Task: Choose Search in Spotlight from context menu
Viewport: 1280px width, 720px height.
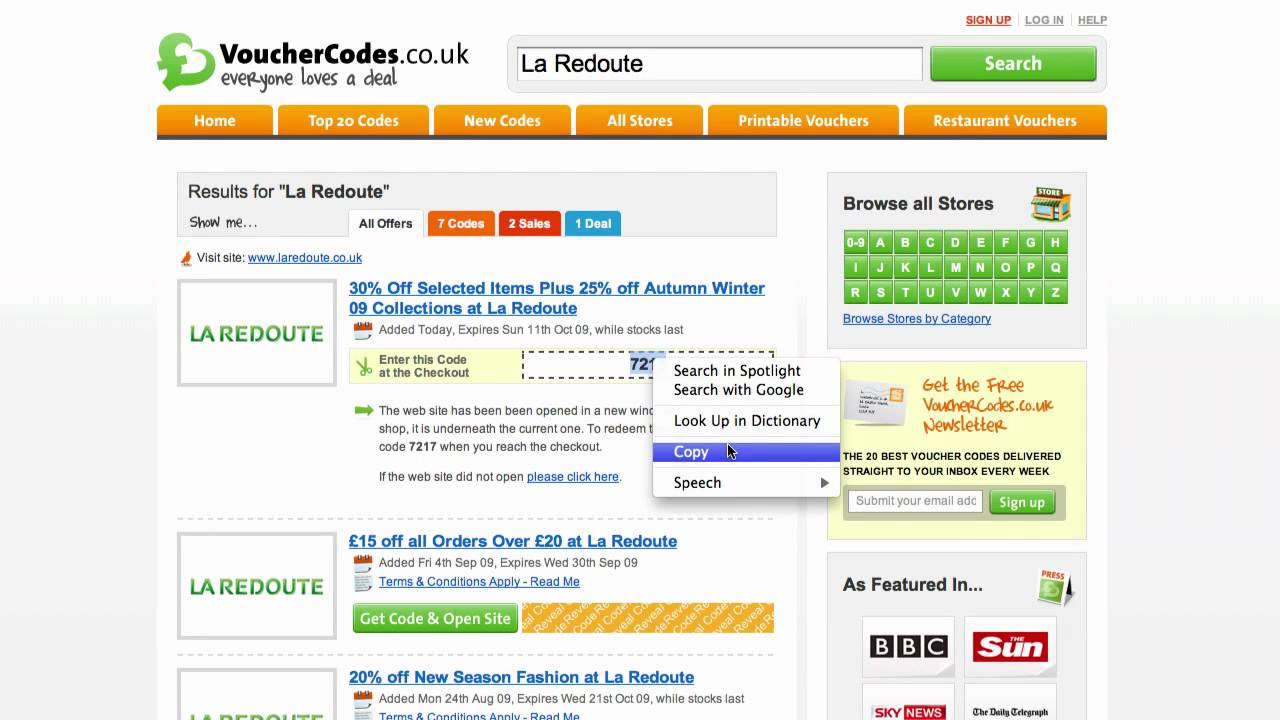Action: (x=746, y=371)
